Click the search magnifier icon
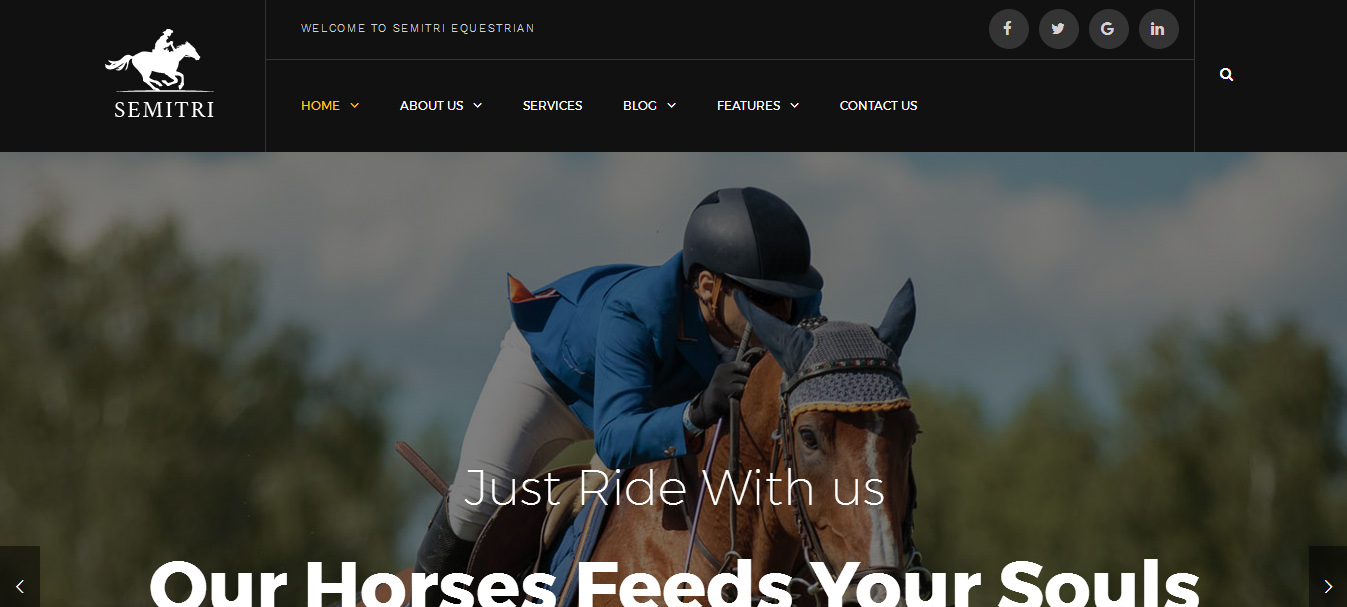Screen dimensions: 1347x607 point(1227,75)
